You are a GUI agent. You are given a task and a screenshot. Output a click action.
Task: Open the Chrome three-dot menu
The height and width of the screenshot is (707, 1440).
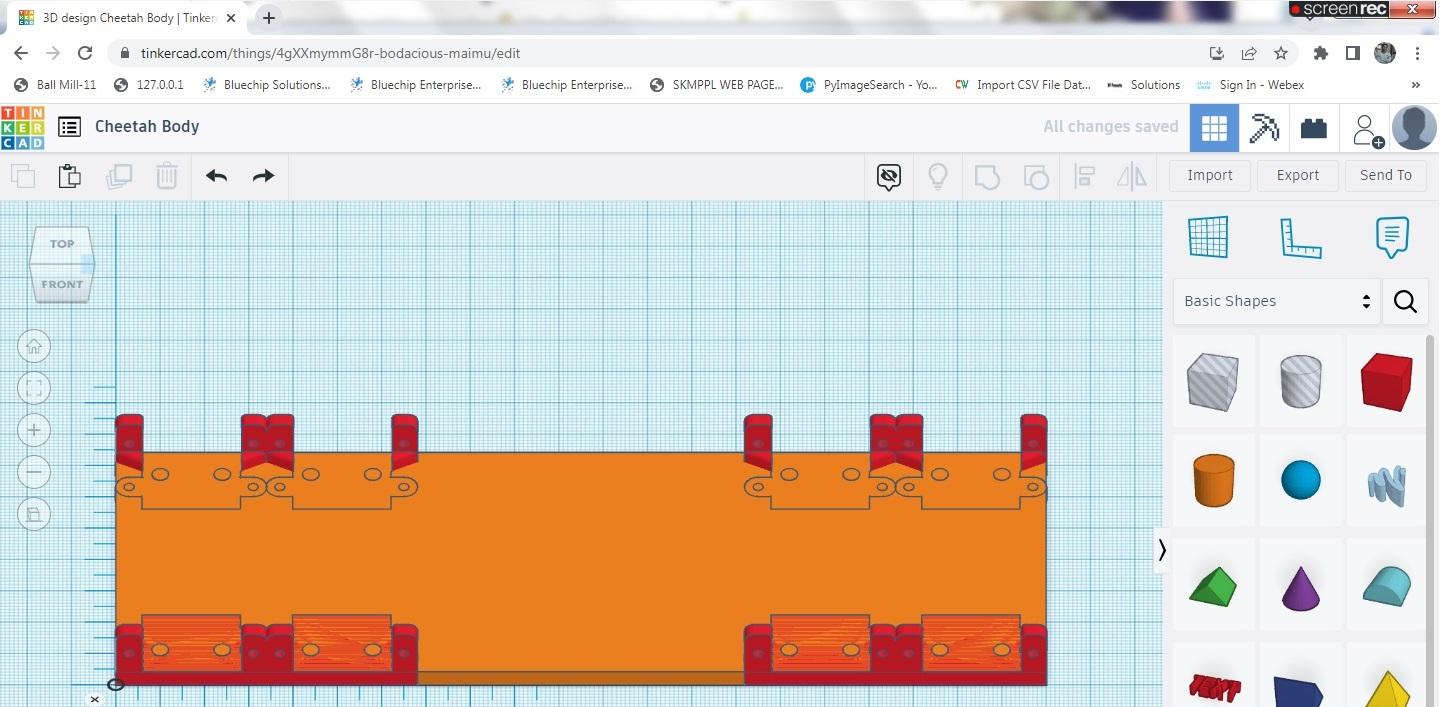tap(1418, 53)
